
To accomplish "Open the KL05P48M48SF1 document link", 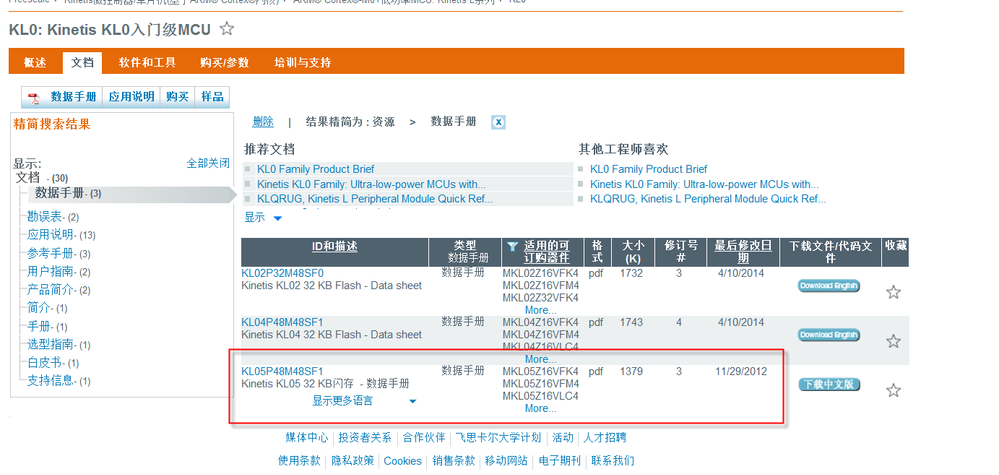I will [282, 371].
